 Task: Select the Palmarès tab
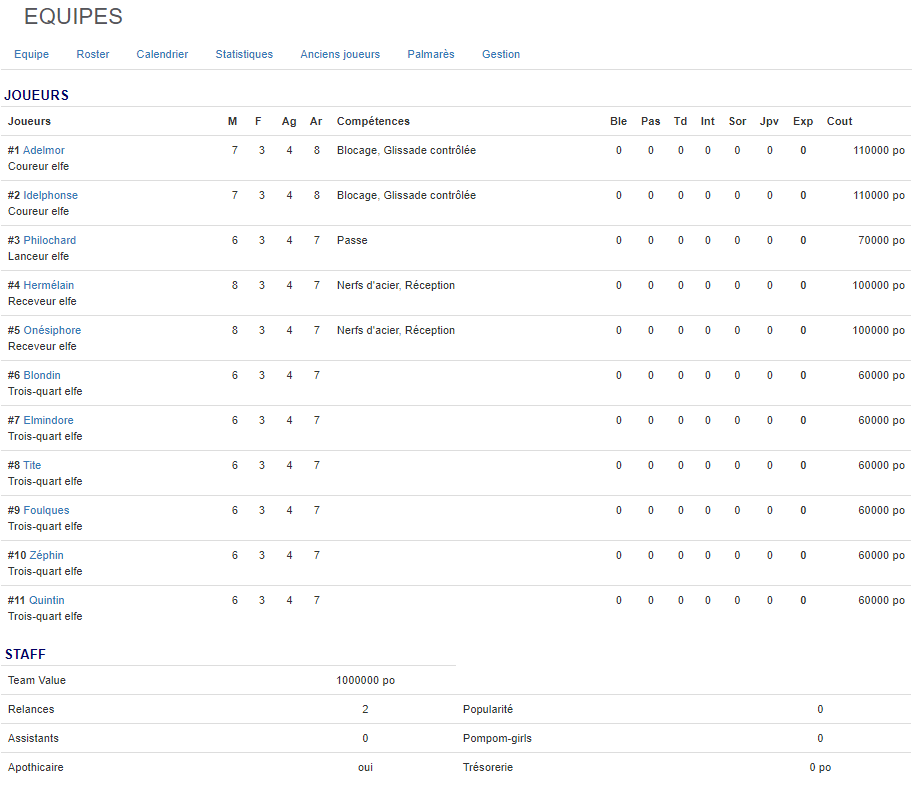(x=431, y=54)
